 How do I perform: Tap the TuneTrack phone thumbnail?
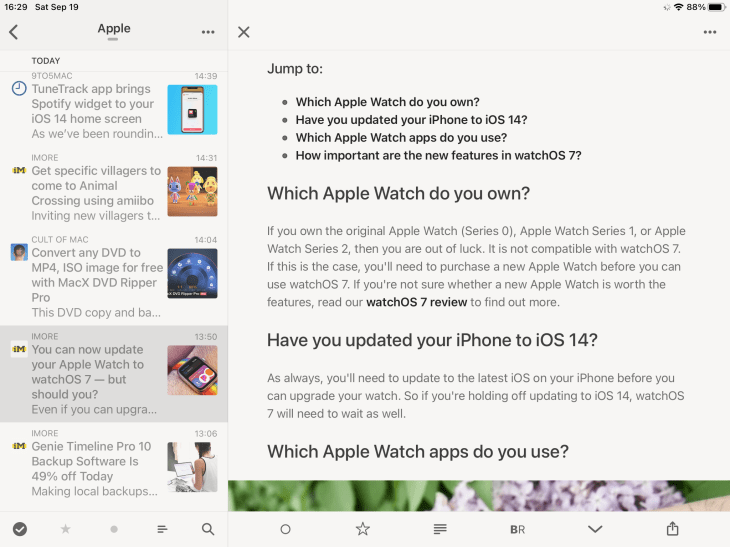(192, 109)
